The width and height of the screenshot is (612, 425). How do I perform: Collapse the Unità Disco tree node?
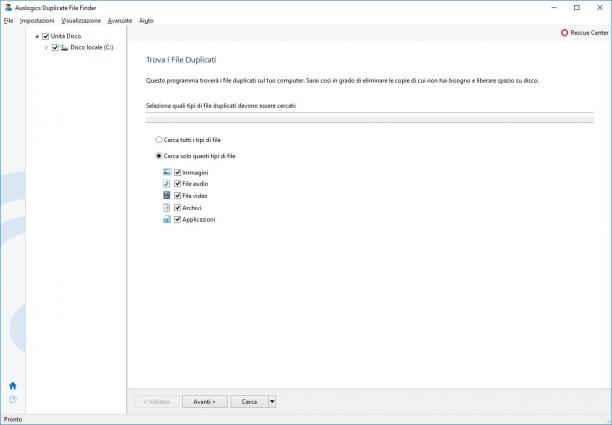37,36
